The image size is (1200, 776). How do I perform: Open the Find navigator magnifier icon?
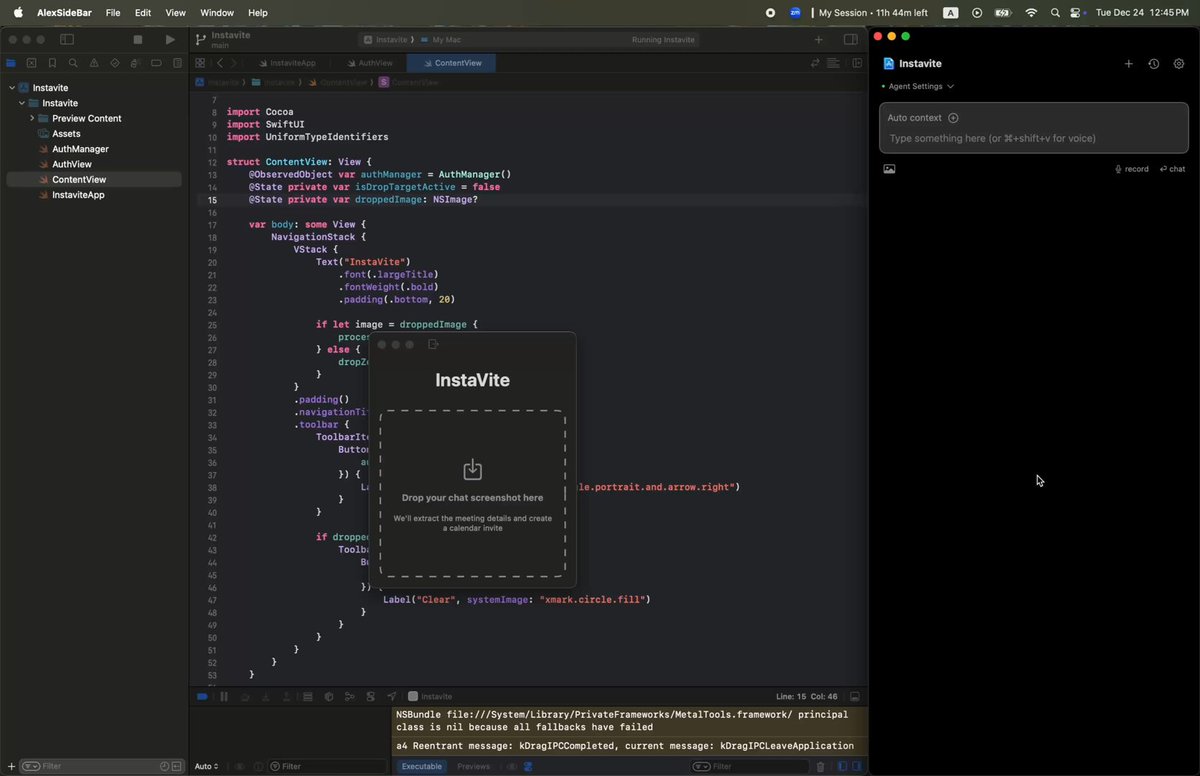(73, 63)
